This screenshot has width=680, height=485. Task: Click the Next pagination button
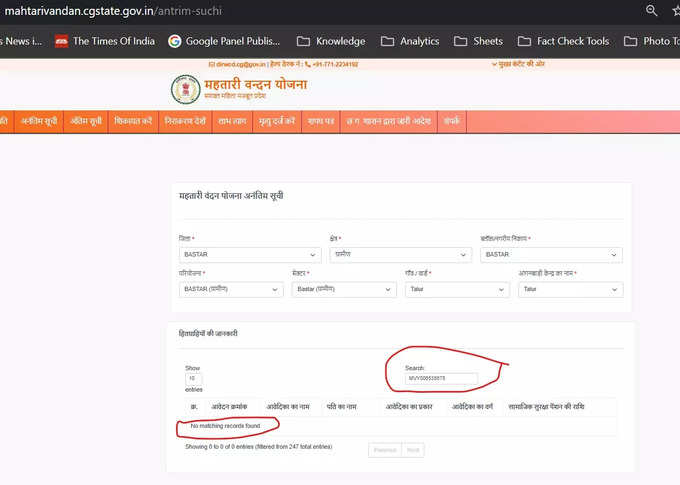click(413, 451)
